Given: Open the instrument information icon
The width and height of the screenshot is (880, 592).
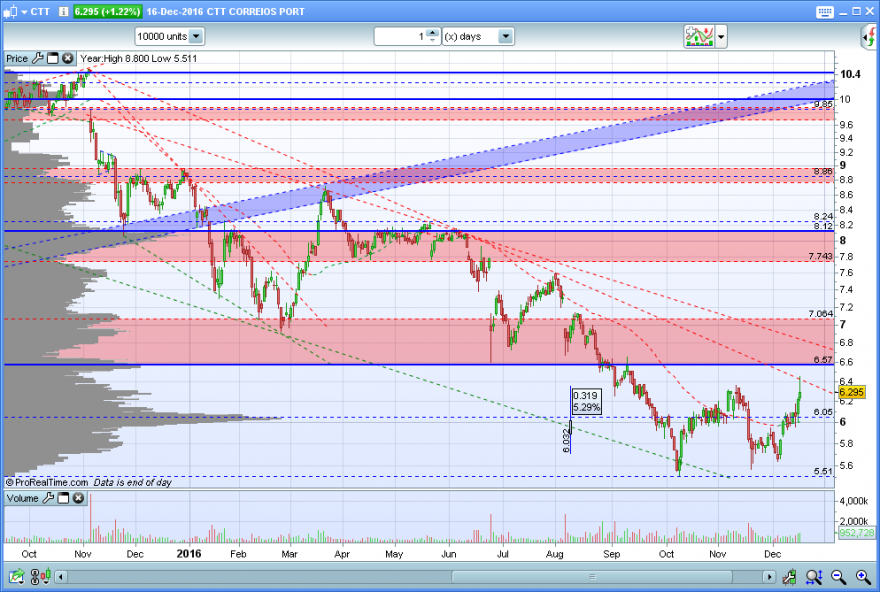Looking at the screenshot, I should point(63,11).
